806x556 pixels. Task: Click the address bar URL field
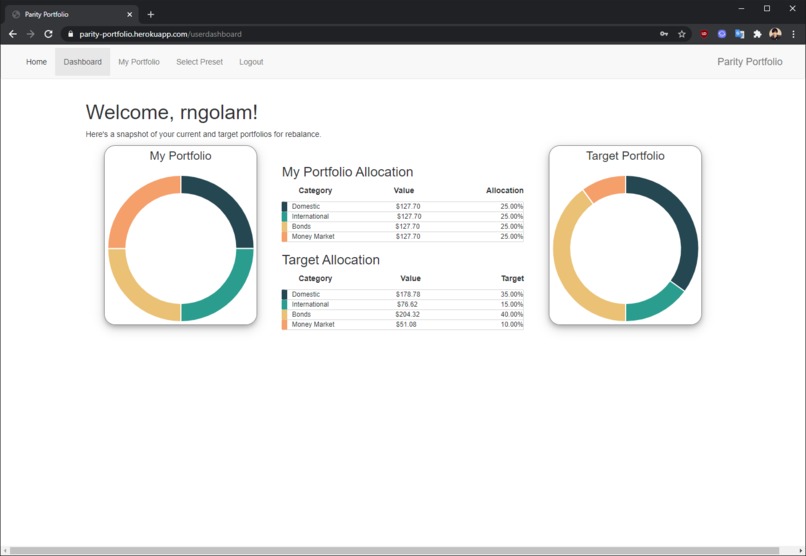click(x=360, y=34)
